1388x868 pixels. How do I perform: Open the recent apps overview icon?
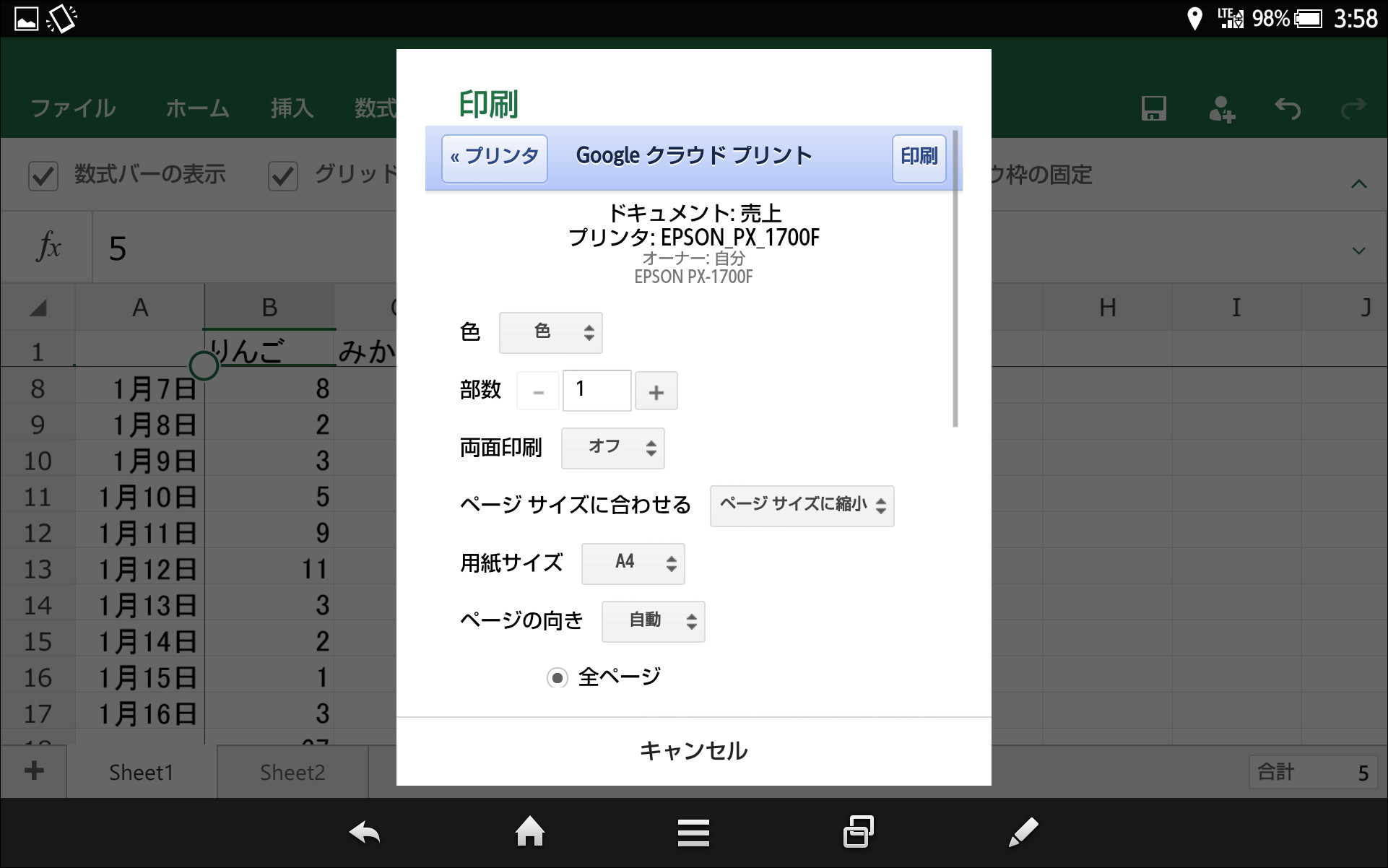(x=858, y=832)
